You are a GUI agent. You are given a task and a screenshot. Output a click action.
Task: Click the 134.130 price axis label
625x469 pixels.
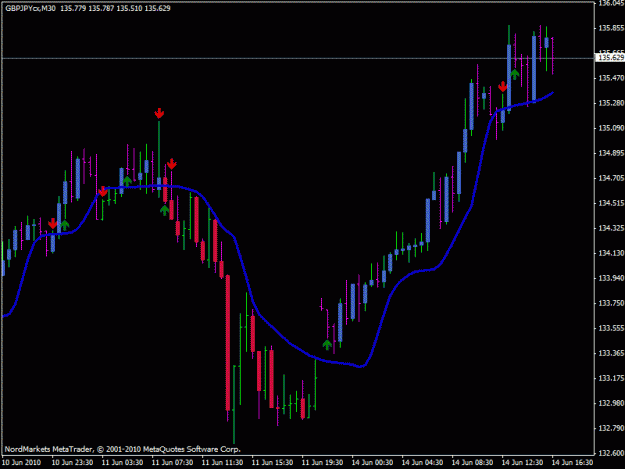611,253
